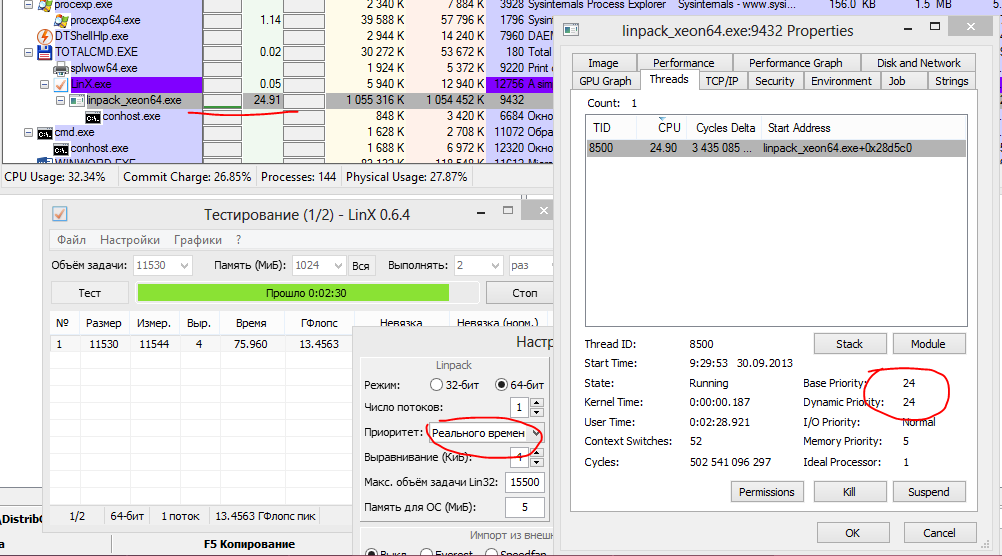This screenshot has height=556, width=1002.
Task: Click the Вся memory button
Action: tap(360, 265)
